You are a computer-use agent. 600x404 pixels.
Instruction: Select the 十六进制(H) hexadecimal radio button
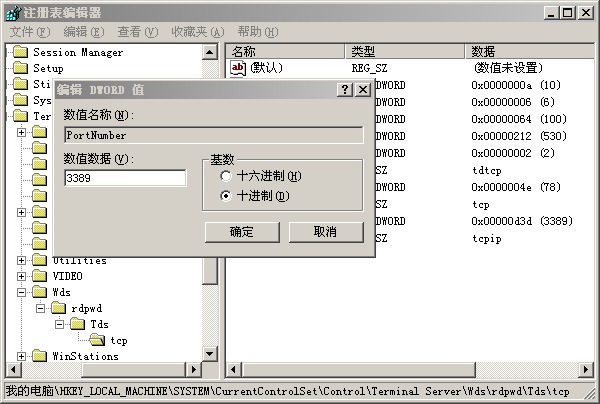(226, 176)
